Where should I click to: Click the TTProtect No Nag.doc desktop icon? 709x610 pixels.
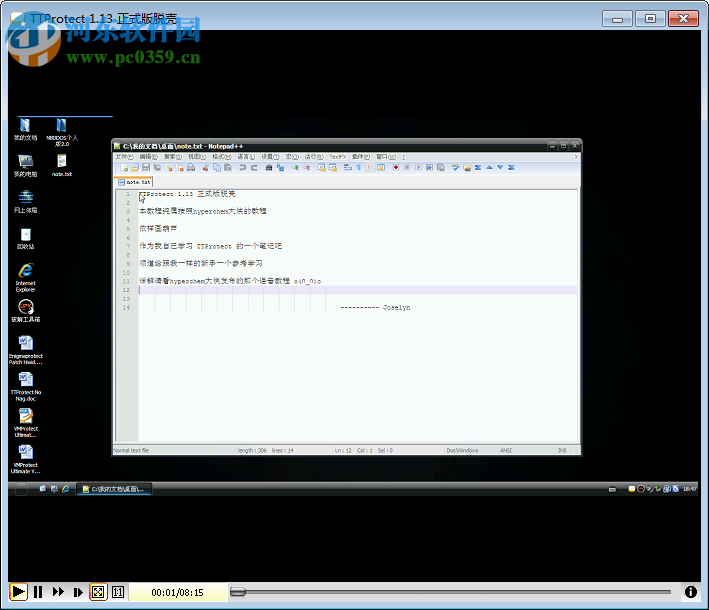25,387
